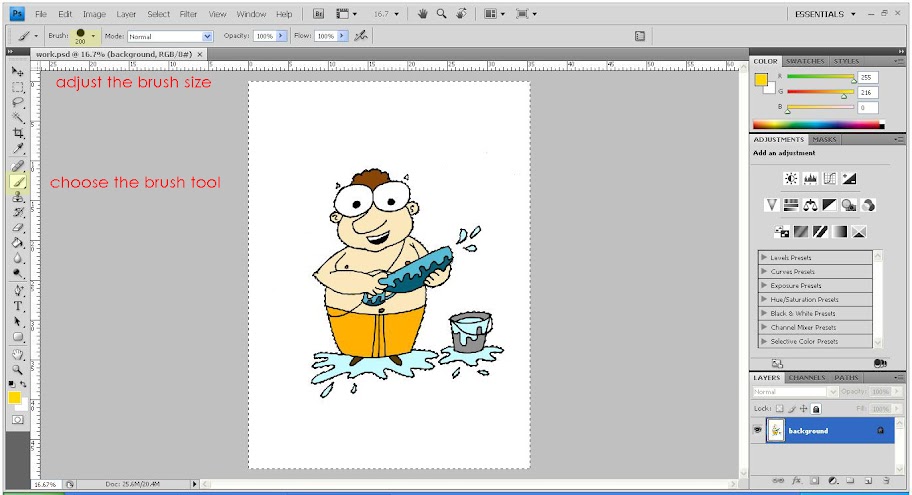Image resolution: width=912 pixels, height=495 pixels.
Task: Select the Rectangle shape tool
Action: 18,336
